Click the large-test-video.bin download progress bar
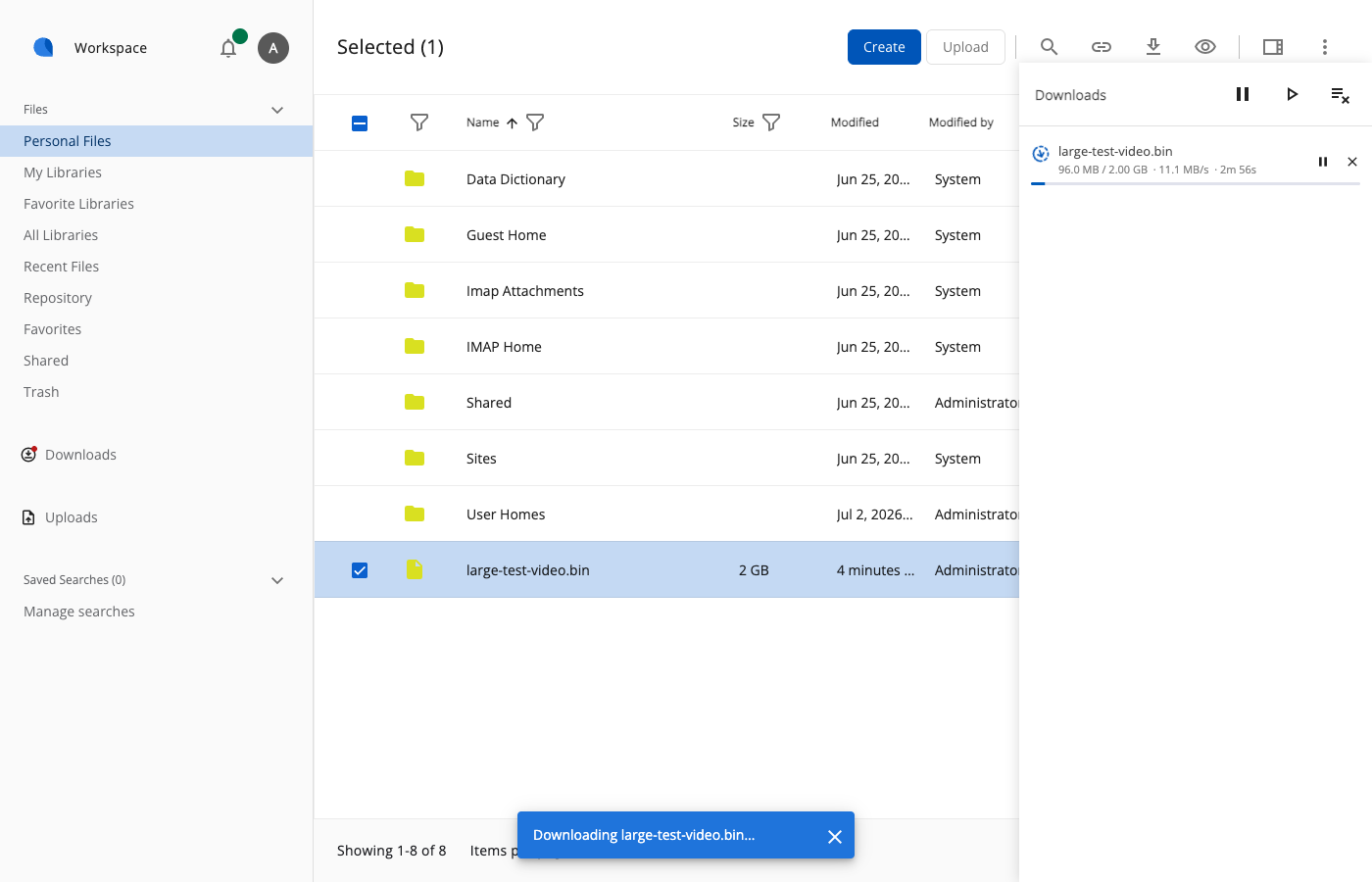The image size is (1372, 882). 1196,183
